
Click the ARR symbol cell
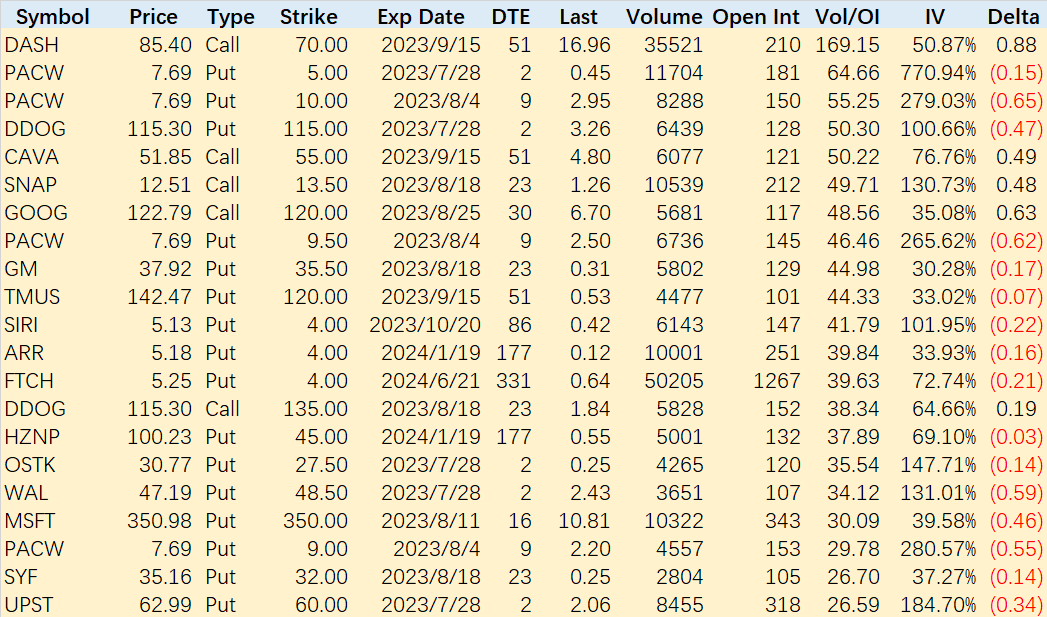pos(24,353)
